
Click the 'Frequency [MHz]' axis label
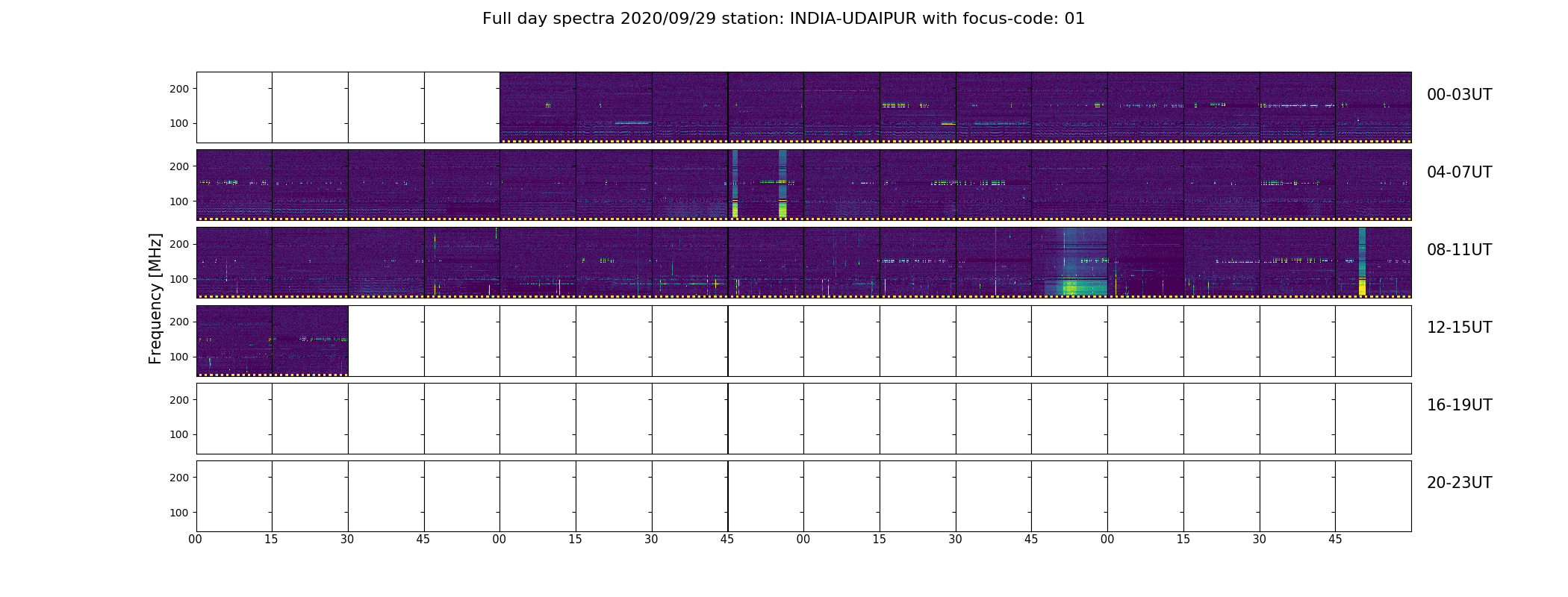click(x=155, y=298)
